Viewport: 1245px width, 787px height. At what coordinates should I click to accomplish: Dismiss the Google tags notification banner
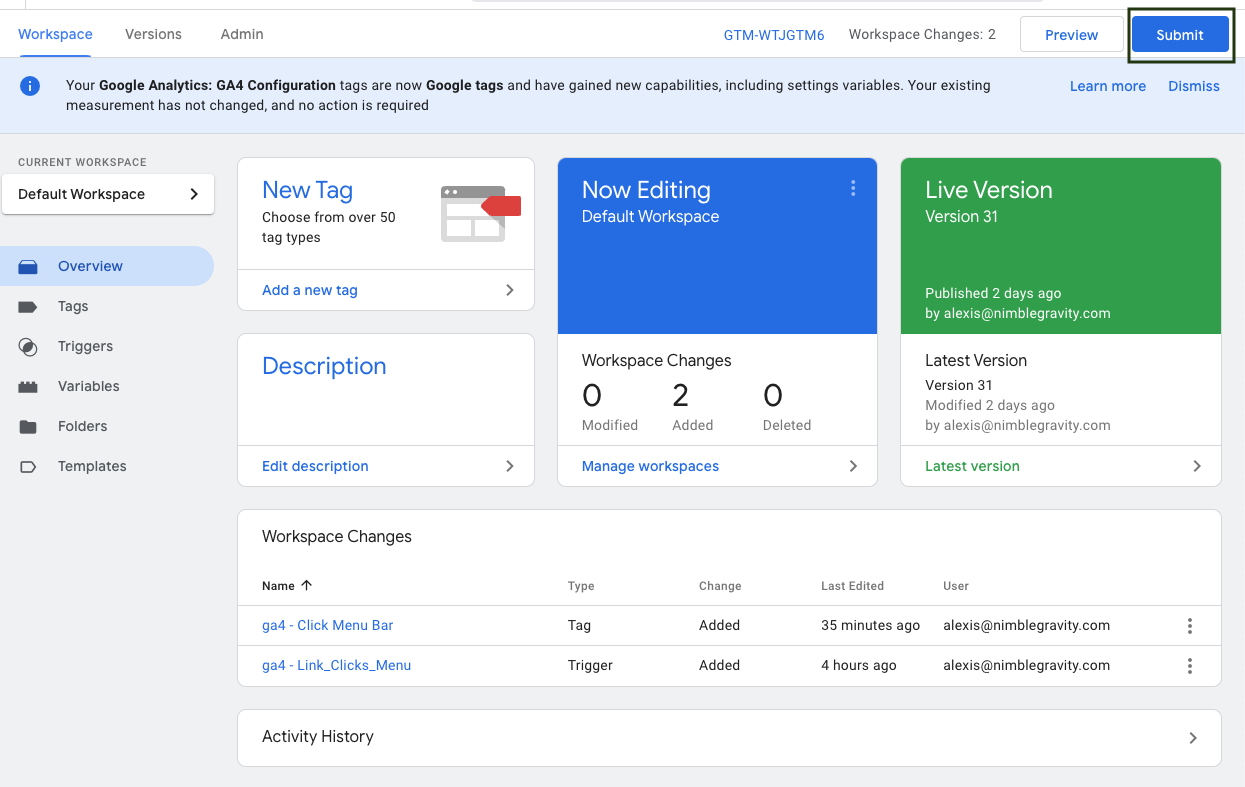pos(1194,86)
